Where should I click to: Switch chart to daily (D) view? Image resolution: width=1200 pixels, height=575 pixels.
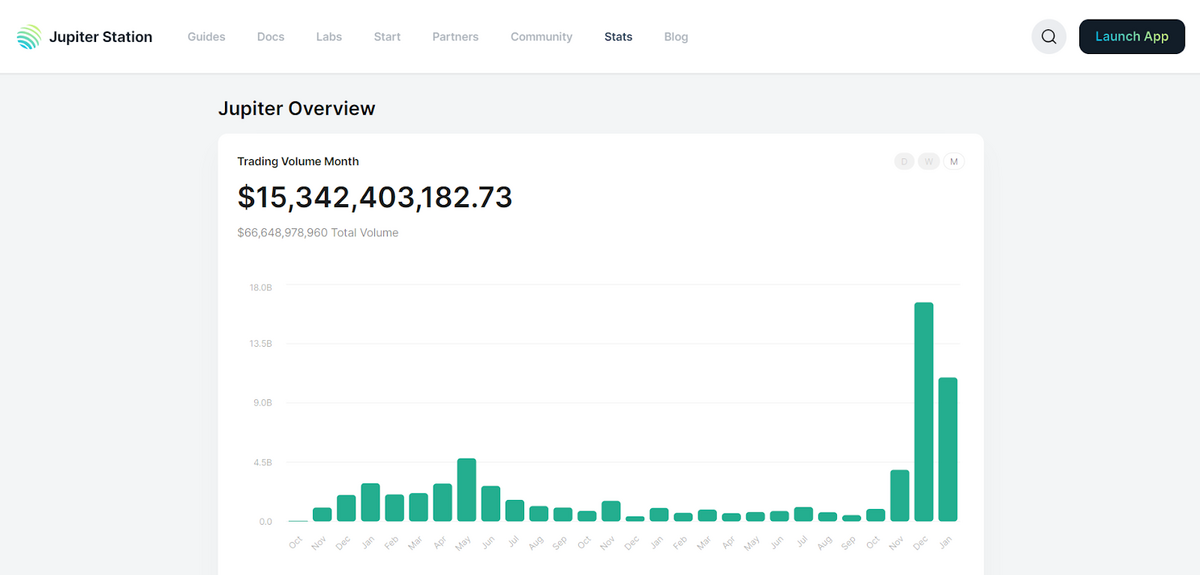pos(904,161)
